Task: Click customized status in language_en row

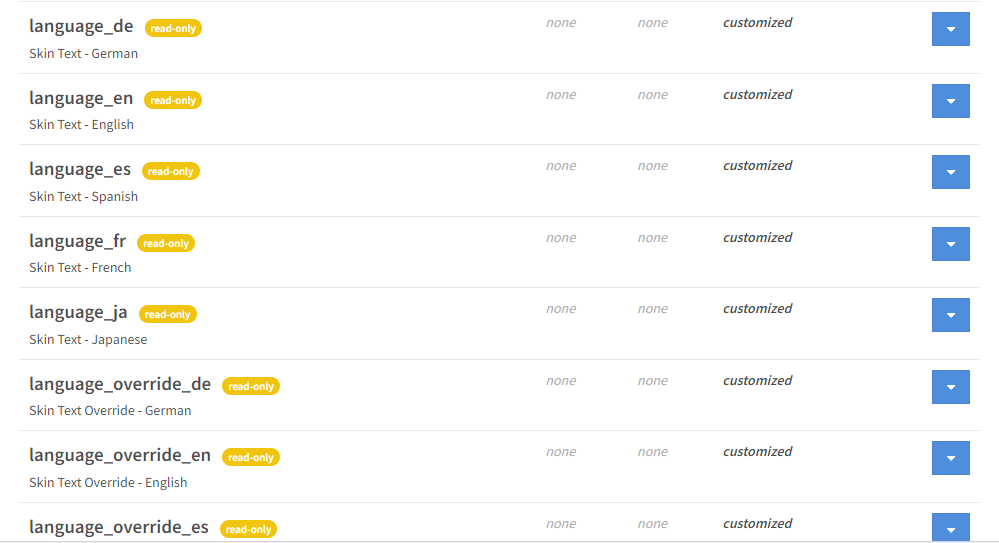Action: [x=757, y=95]
